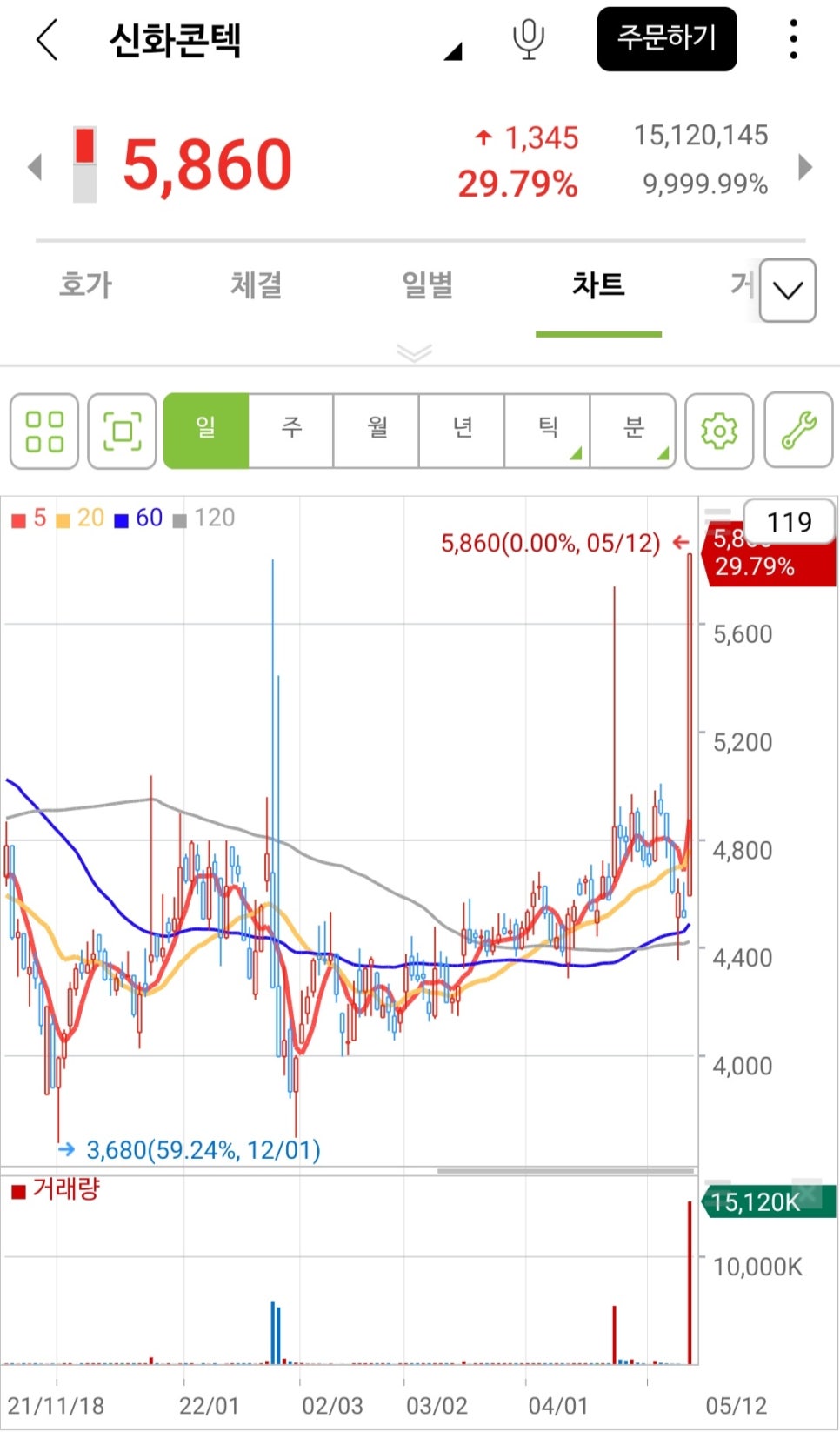840x1432 pixels.
Task: Click the 신화콘텍 stock name title
Action: [x=175, y=40]
